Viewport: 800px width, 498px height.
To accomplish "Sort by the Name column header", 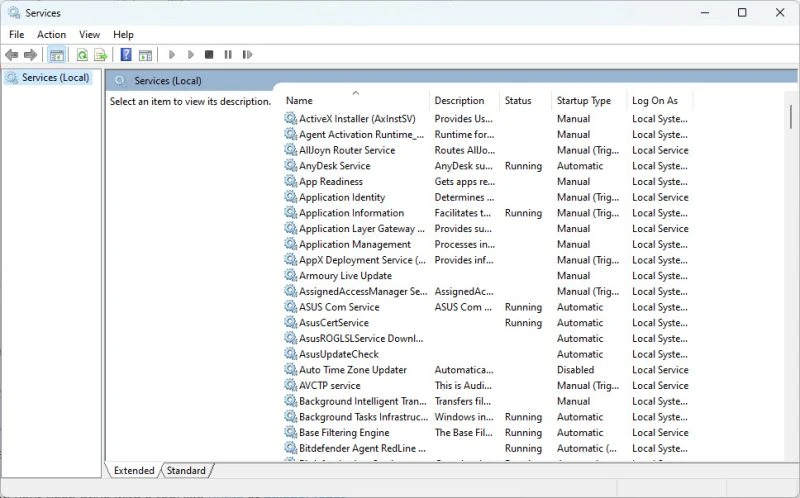I will click(x=356, y=101).
